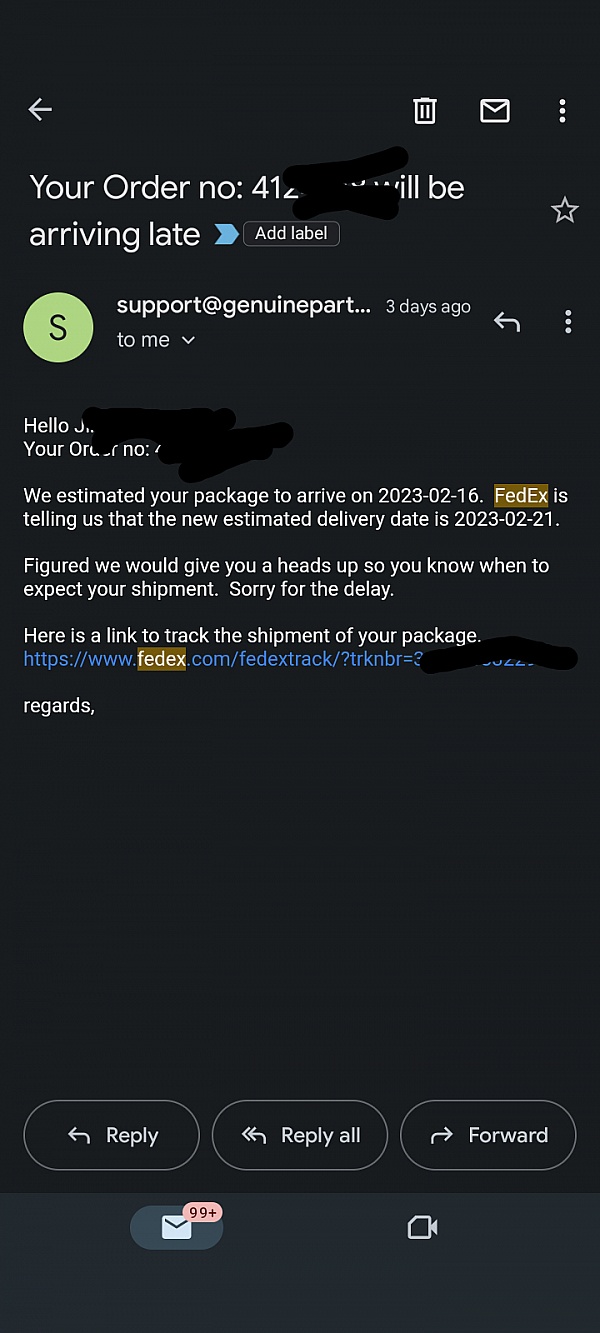Tap the Reply button
600x1333 pixels.
pos(112,1135)
